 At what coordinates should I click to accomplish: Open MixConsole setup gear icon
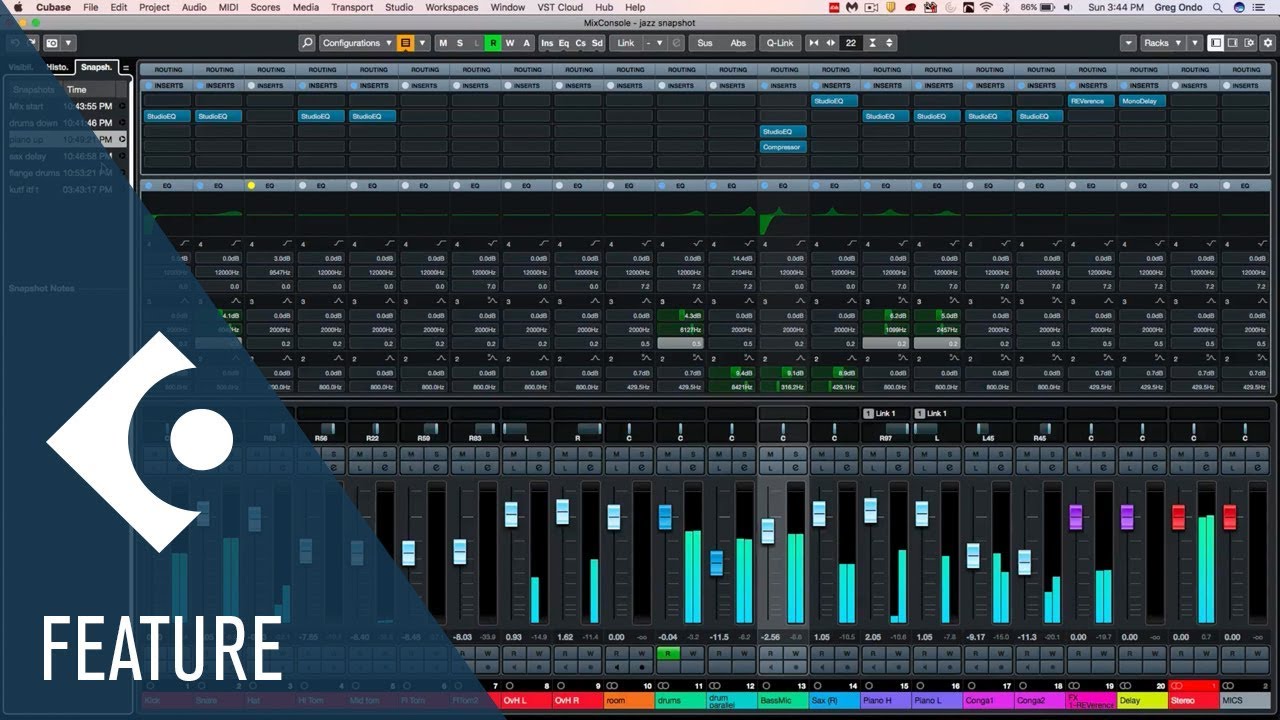(x=1267, y=43)
